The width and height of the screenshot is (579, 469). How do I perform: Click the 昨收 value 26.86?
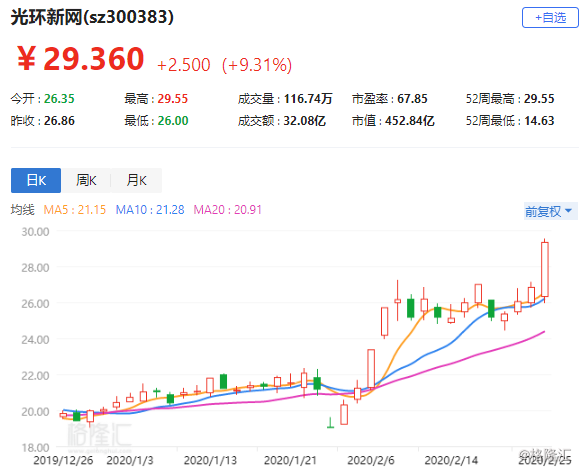(x=59, y=121)
